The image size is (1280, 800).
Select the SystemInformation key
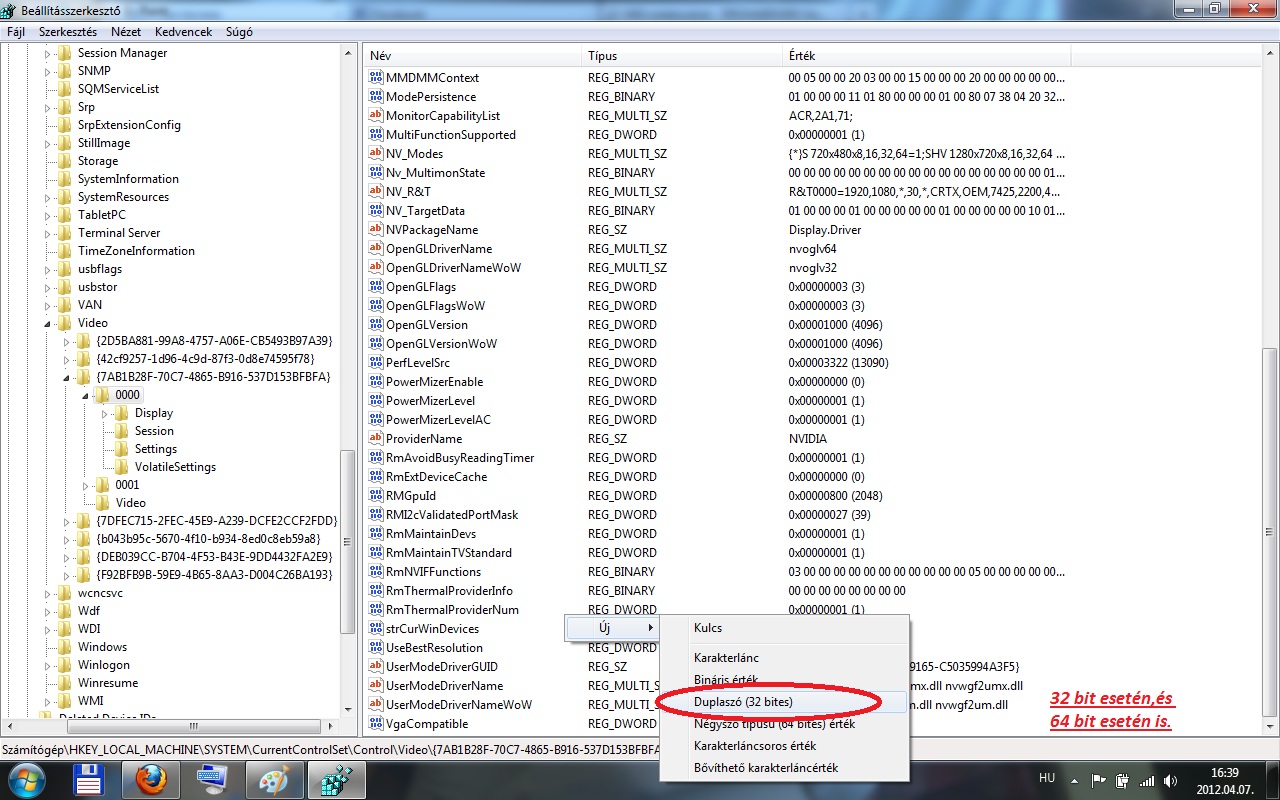tap(128, 179)
